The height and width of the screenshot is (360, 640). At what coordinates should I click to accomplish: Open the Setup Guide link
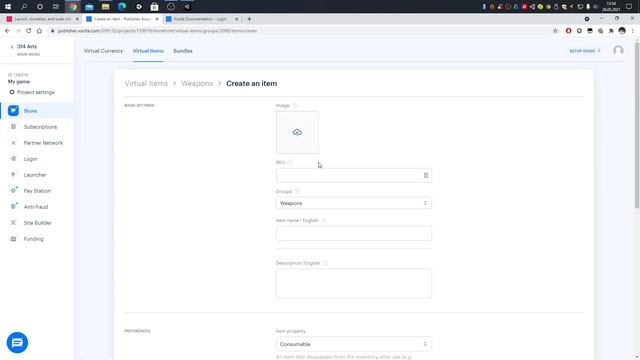click(585, 51)
